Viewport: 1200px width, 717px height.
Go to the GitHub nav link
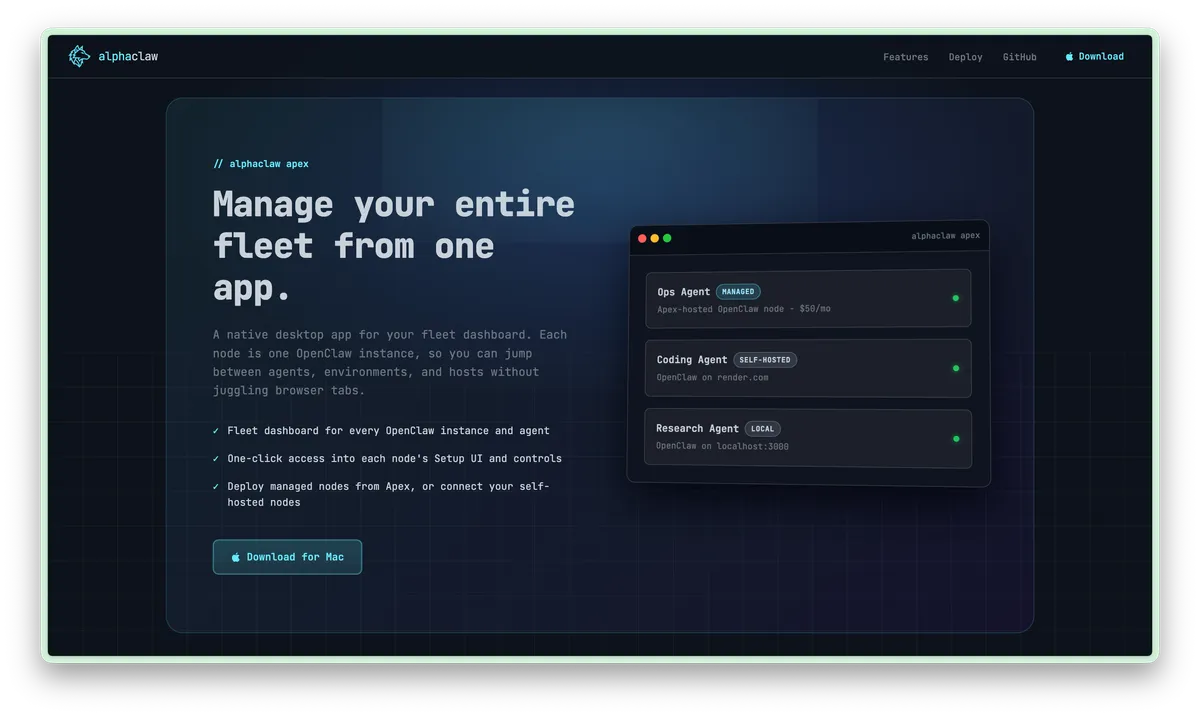pyautogui.click(x=1019, y=57)
